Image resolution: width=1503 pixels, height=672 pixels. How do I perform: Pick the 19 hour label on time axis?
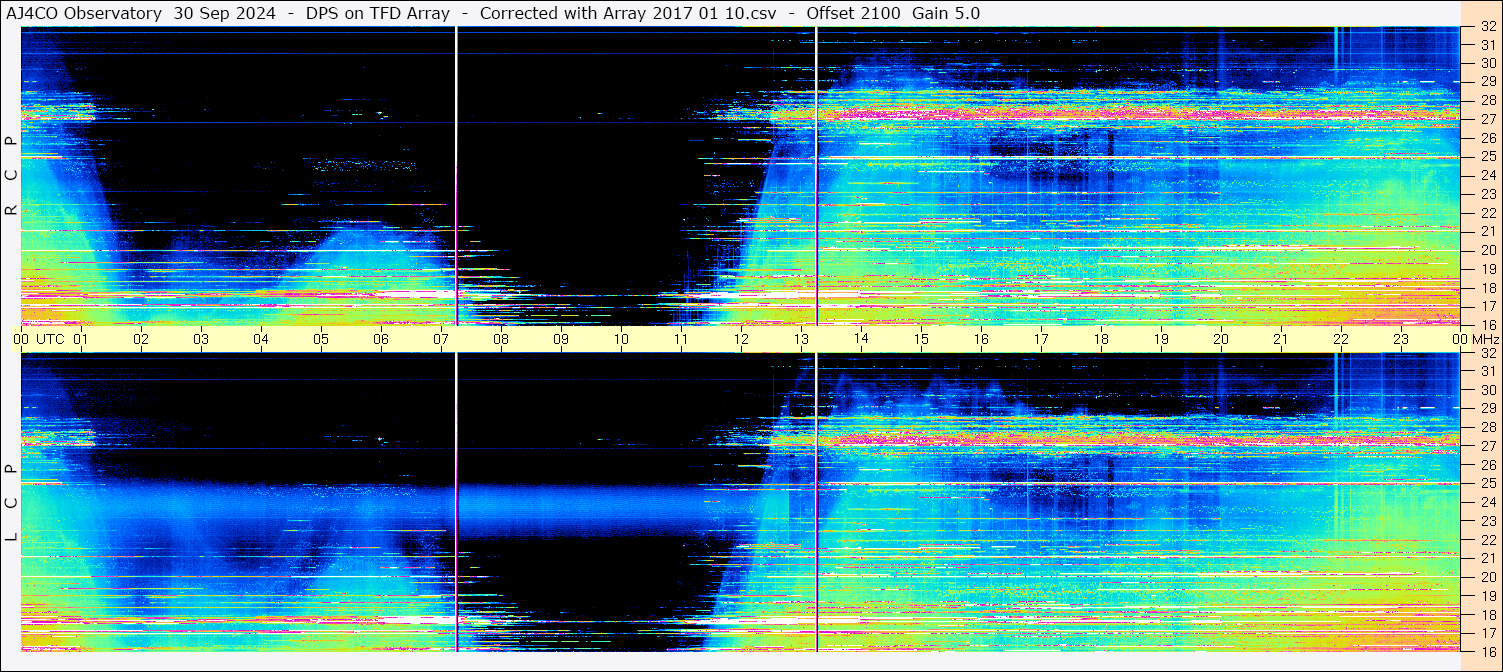1161,339
